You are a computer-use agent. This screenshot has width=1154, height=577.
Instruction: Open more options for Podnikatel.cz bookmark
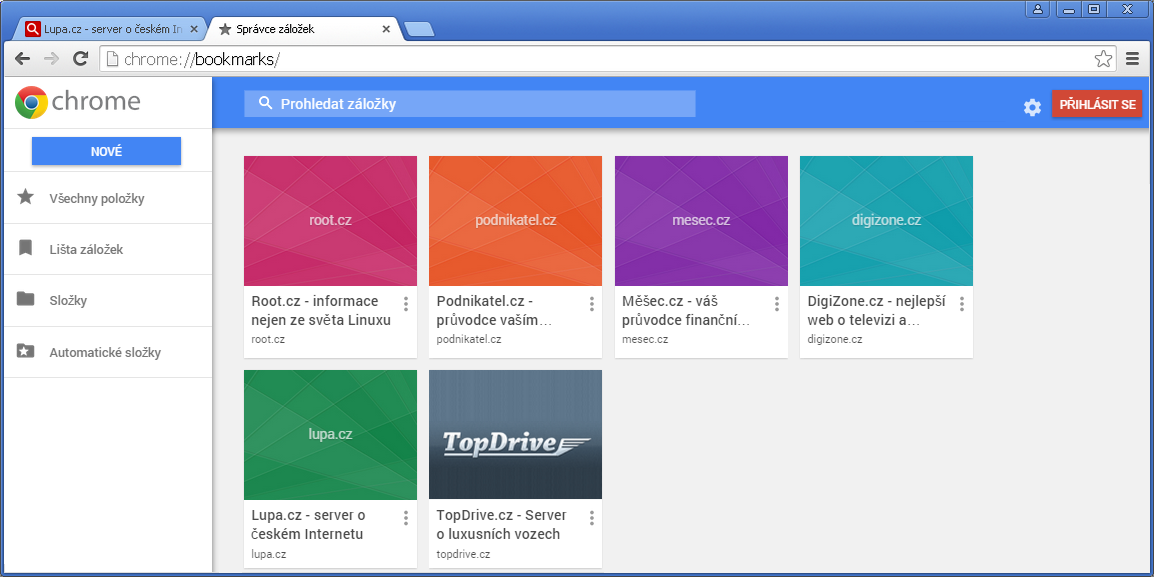tap(591, 304)
